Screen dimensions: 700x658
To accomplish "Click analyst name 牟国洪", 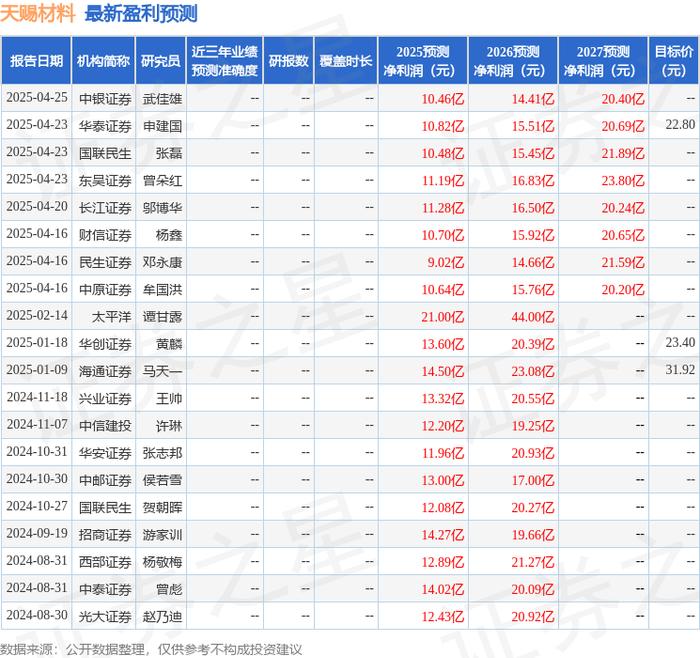I will pos(162,289).
